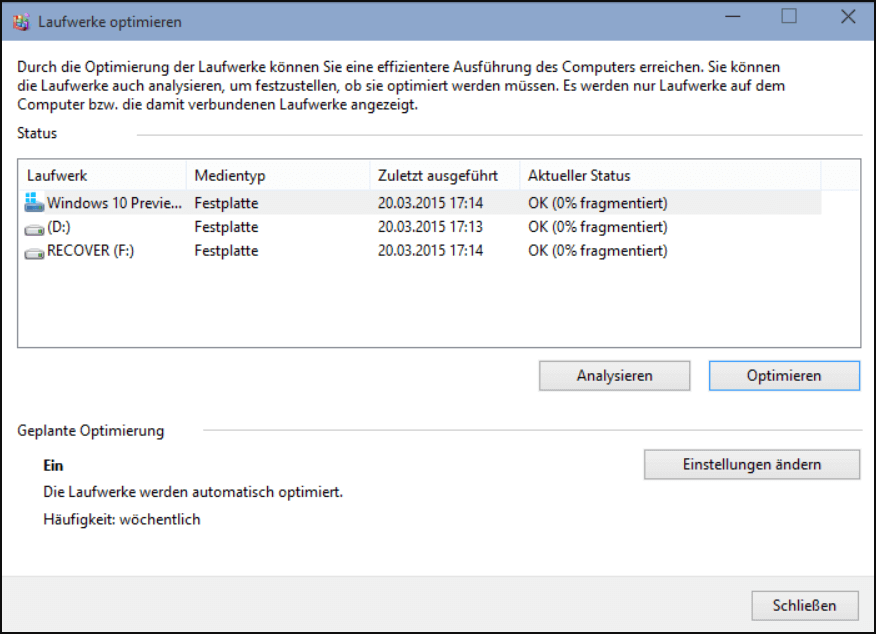Minimize the Laufwerke optimieren window
The width and height of the screenshot is (876, 634).
(x=732, y=17)
